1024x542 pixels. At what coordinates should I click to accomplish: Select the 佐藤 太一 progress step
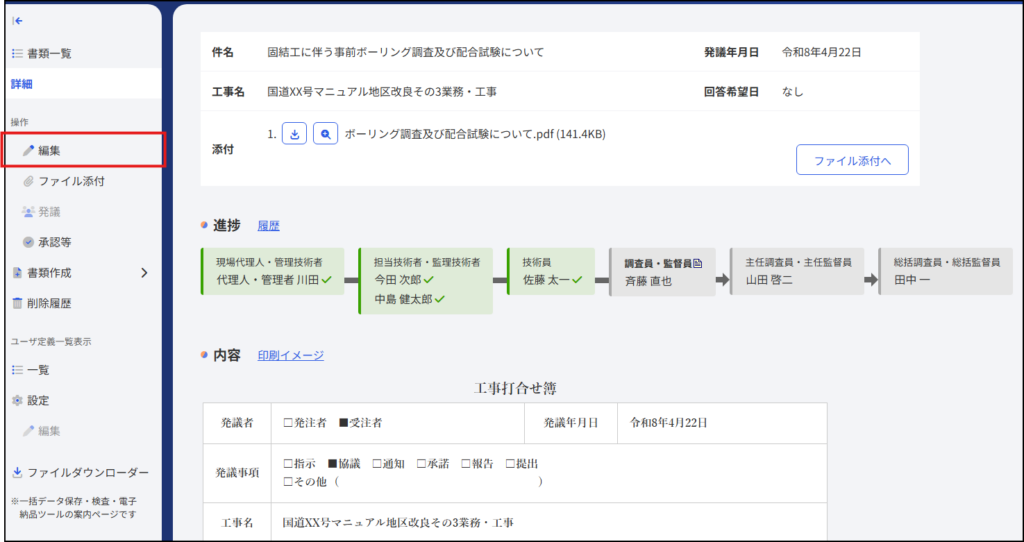tap(551, 272)
